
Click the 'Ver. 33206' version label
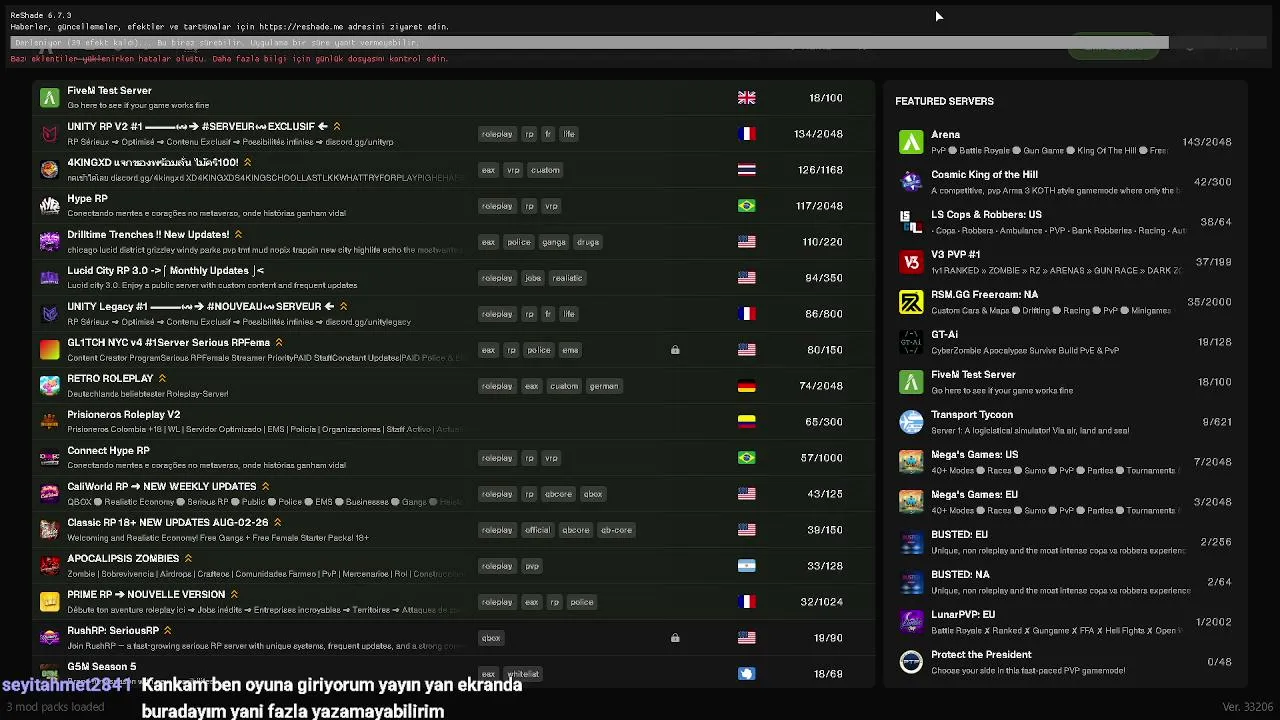(1248, 707)
